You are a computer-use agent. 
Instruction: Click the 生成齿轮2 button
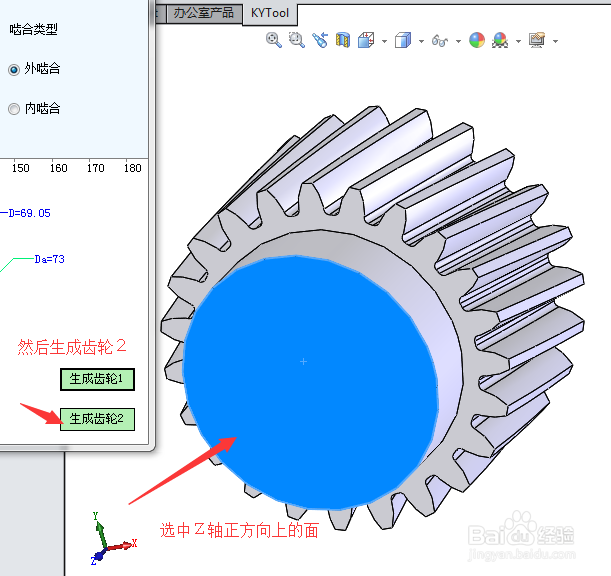pyautogui.click(x=97, y=419)
